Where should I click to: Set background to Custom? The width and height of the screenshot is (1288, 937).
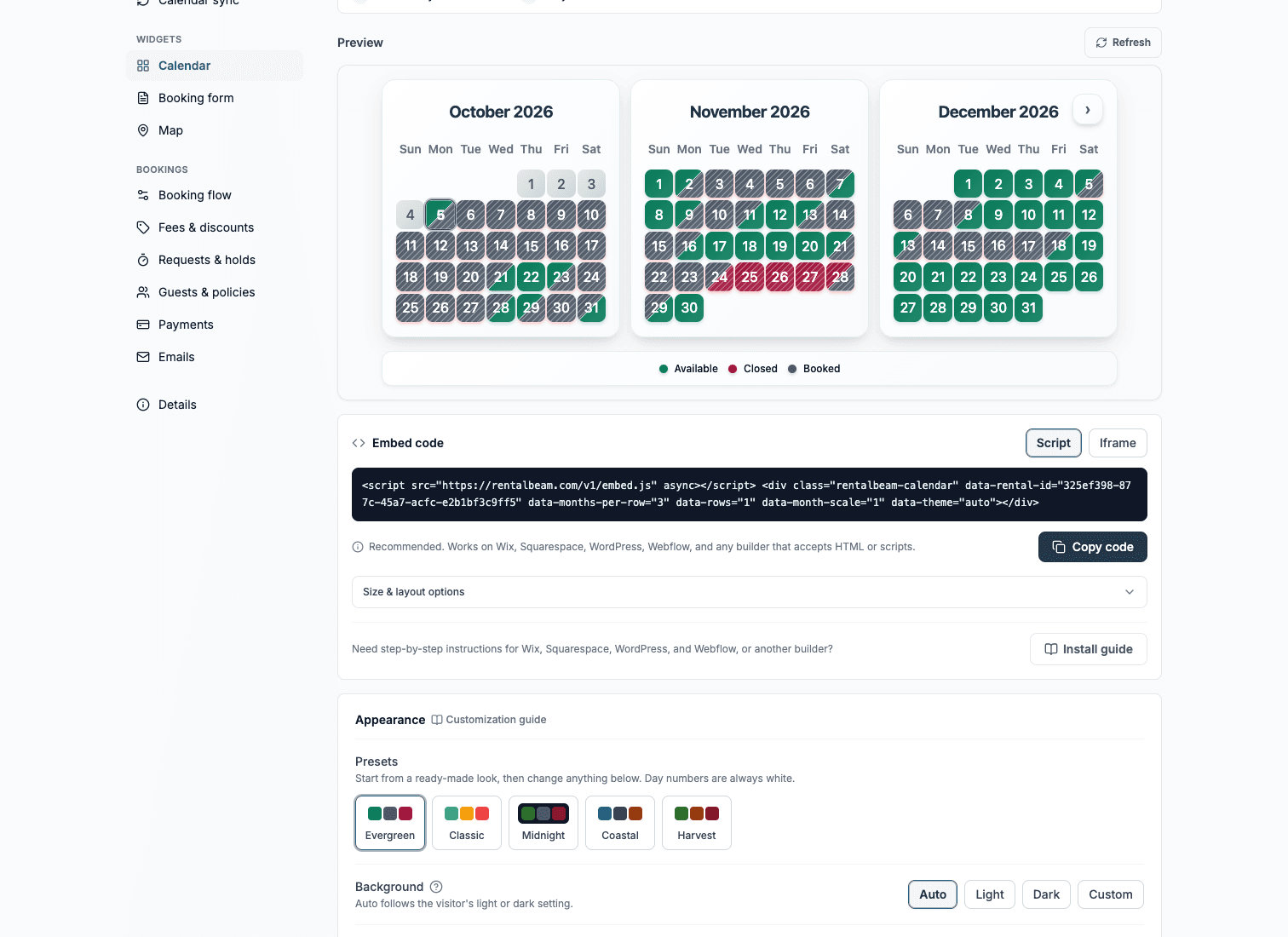pyautogui.click(x=1111, y=894)
